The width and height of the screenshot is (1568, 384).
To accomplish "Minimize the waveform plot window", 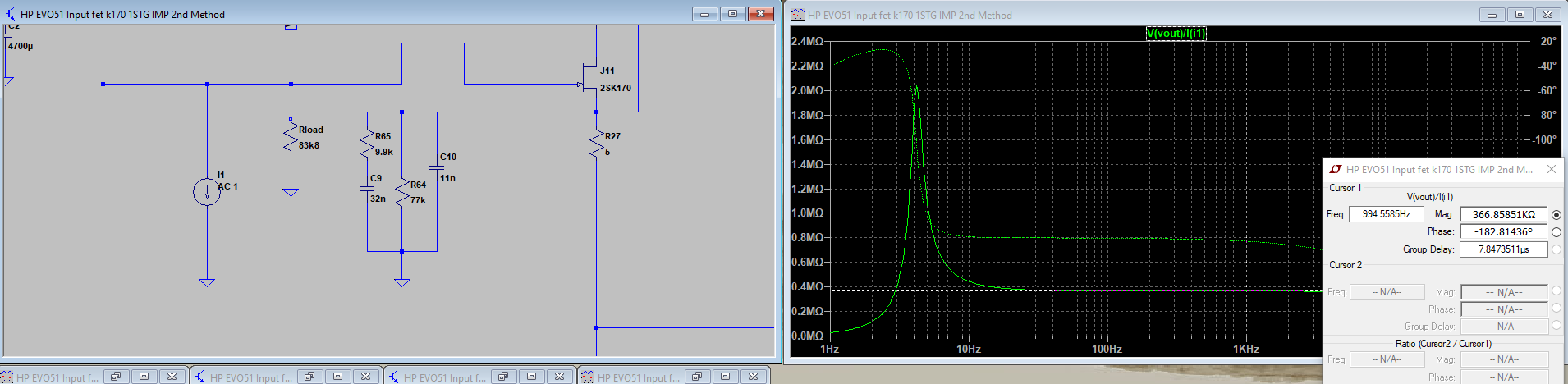I will point(1492,15).
